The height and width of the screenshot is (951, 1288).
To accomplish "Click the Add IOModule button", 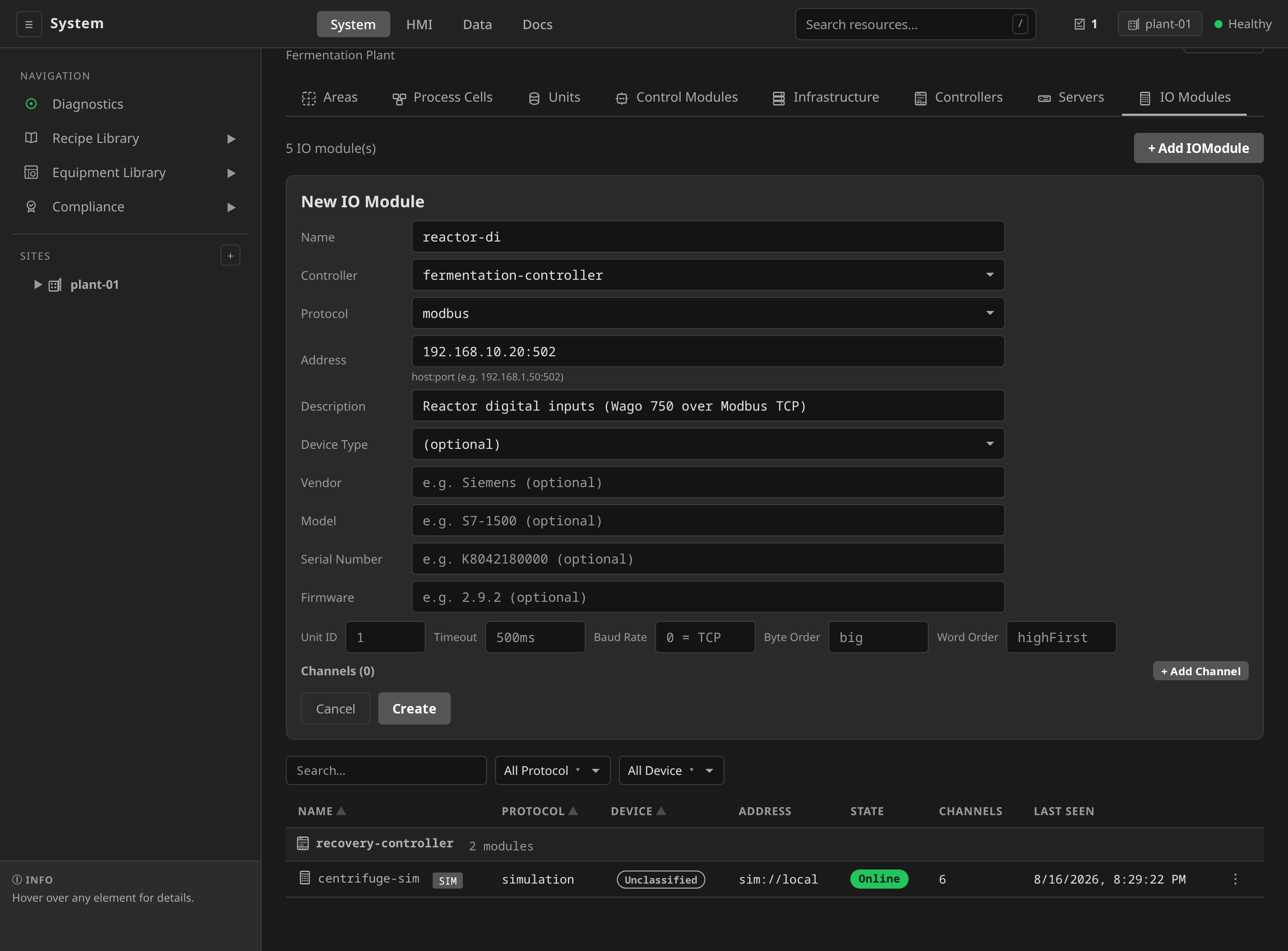I will (x=1198, y=148).
